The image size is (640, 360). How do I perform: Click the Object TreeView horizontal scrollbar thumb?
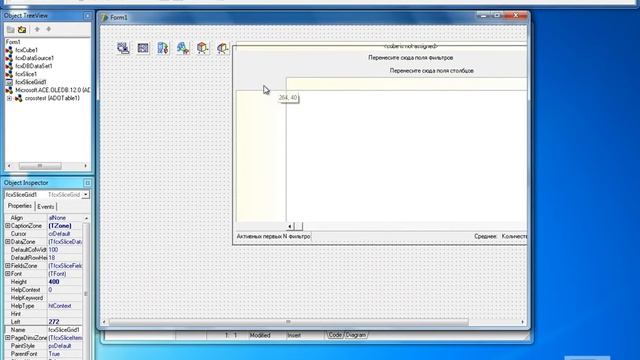click(40, 166)
